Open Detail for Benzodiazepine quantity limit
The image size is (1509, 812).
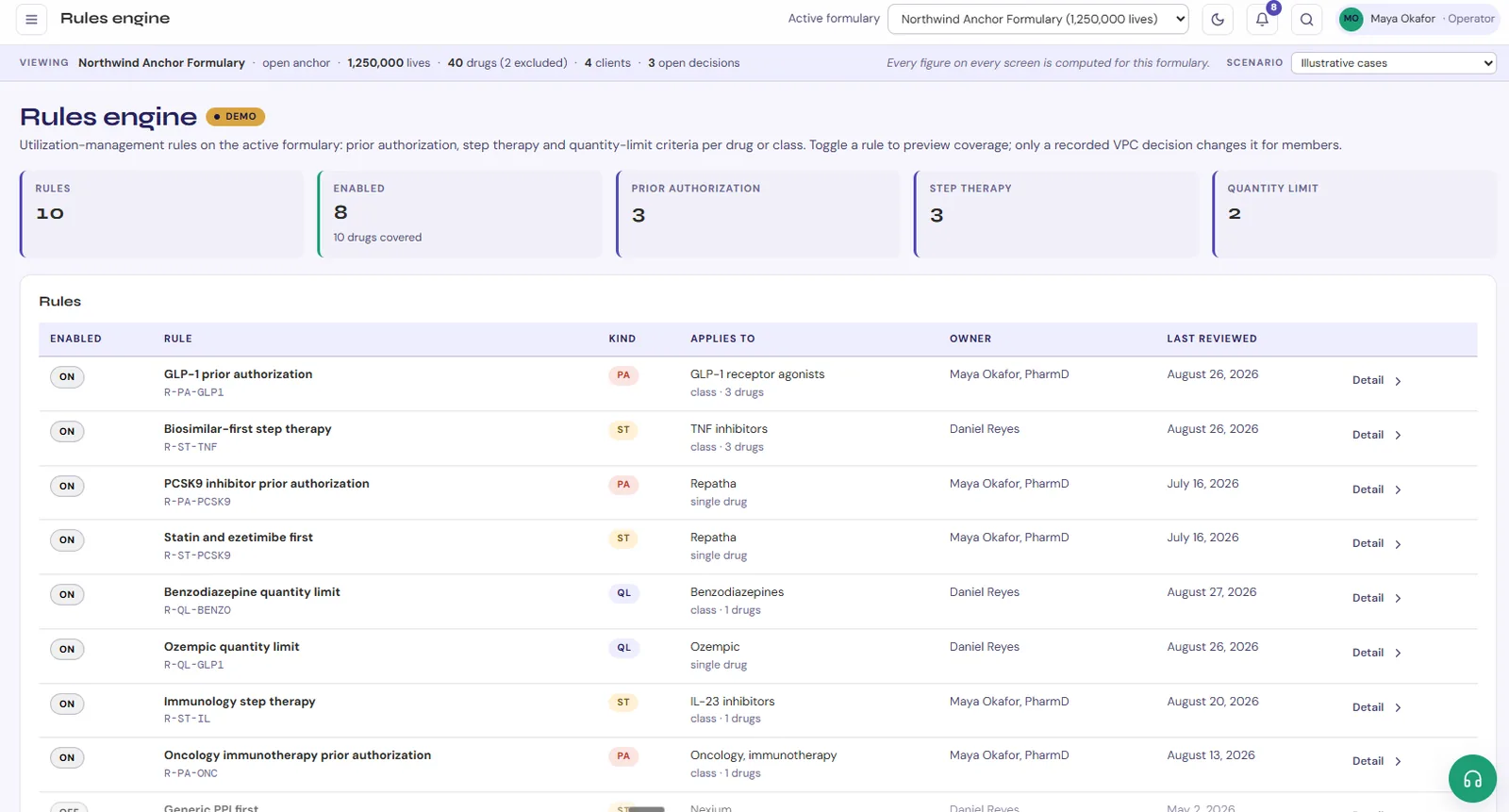[1377, 599]
